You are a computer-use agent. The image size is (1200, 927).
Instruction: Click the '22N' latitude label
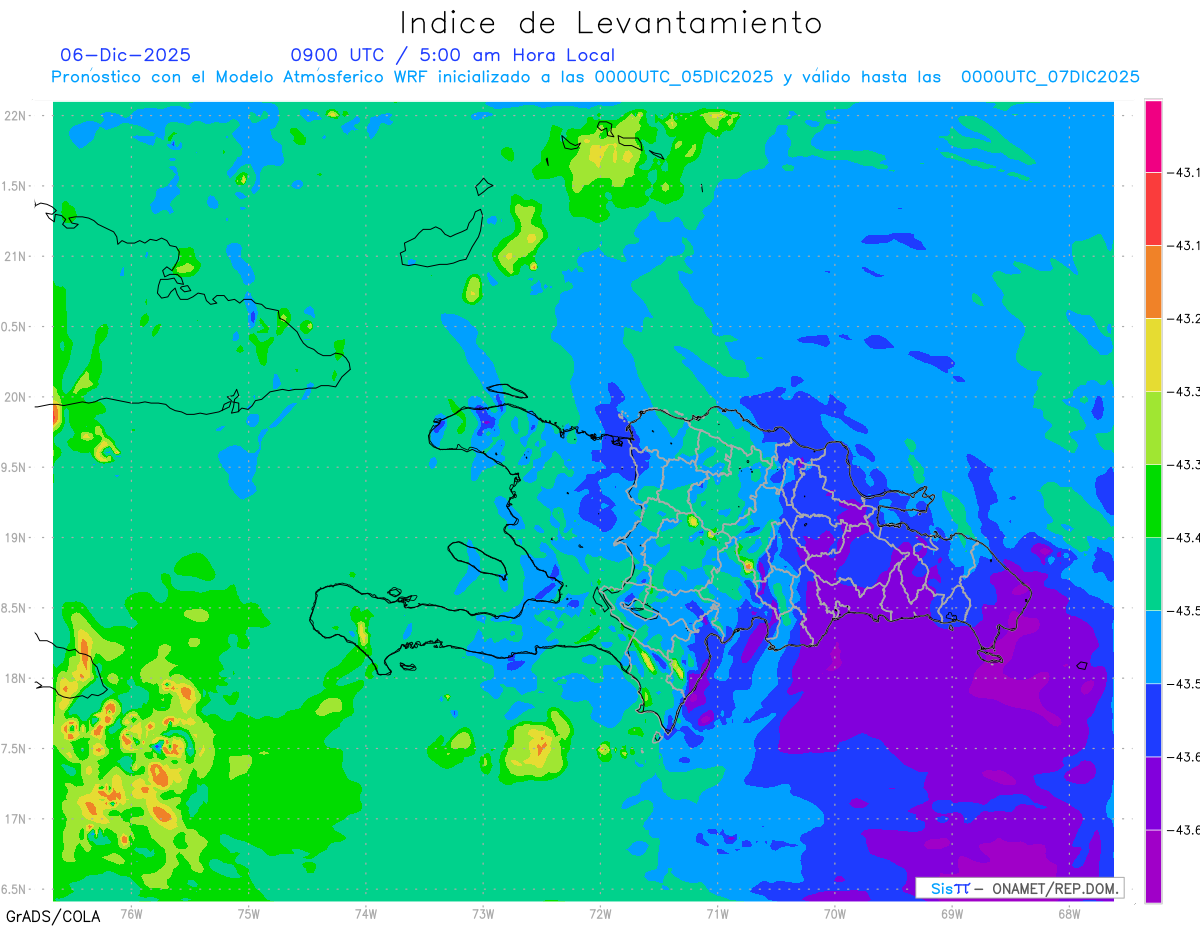pos(17,116)
